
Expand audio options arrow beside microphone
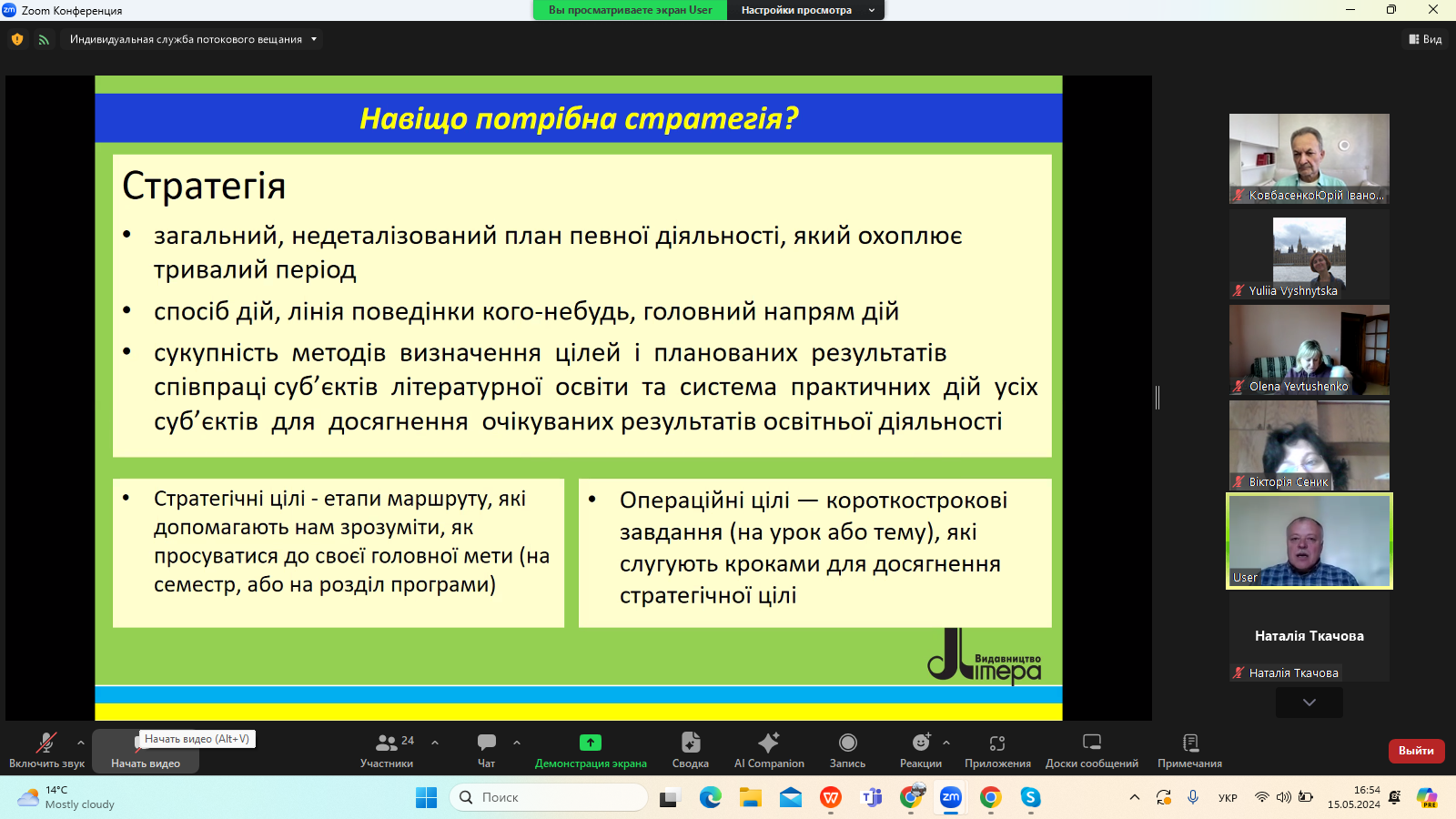coord(81,743)
